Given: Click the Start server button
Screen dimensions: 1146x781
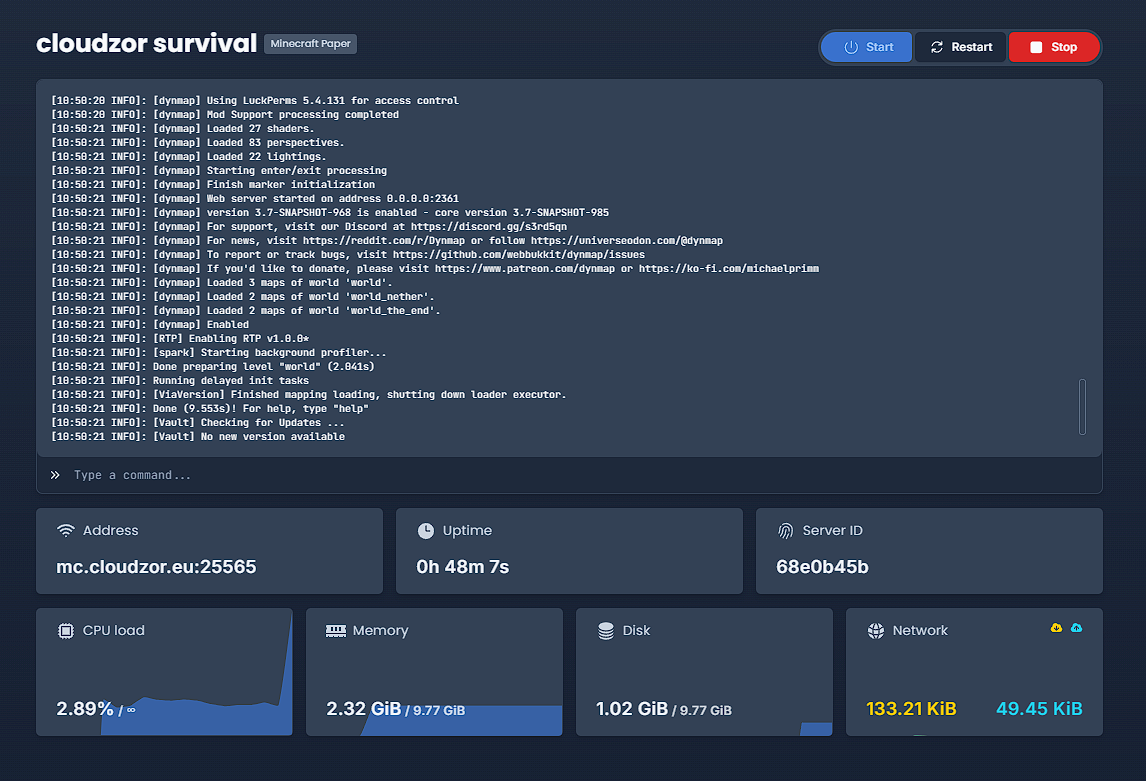Looking at the screenshot, I should [x=867, y=47].
